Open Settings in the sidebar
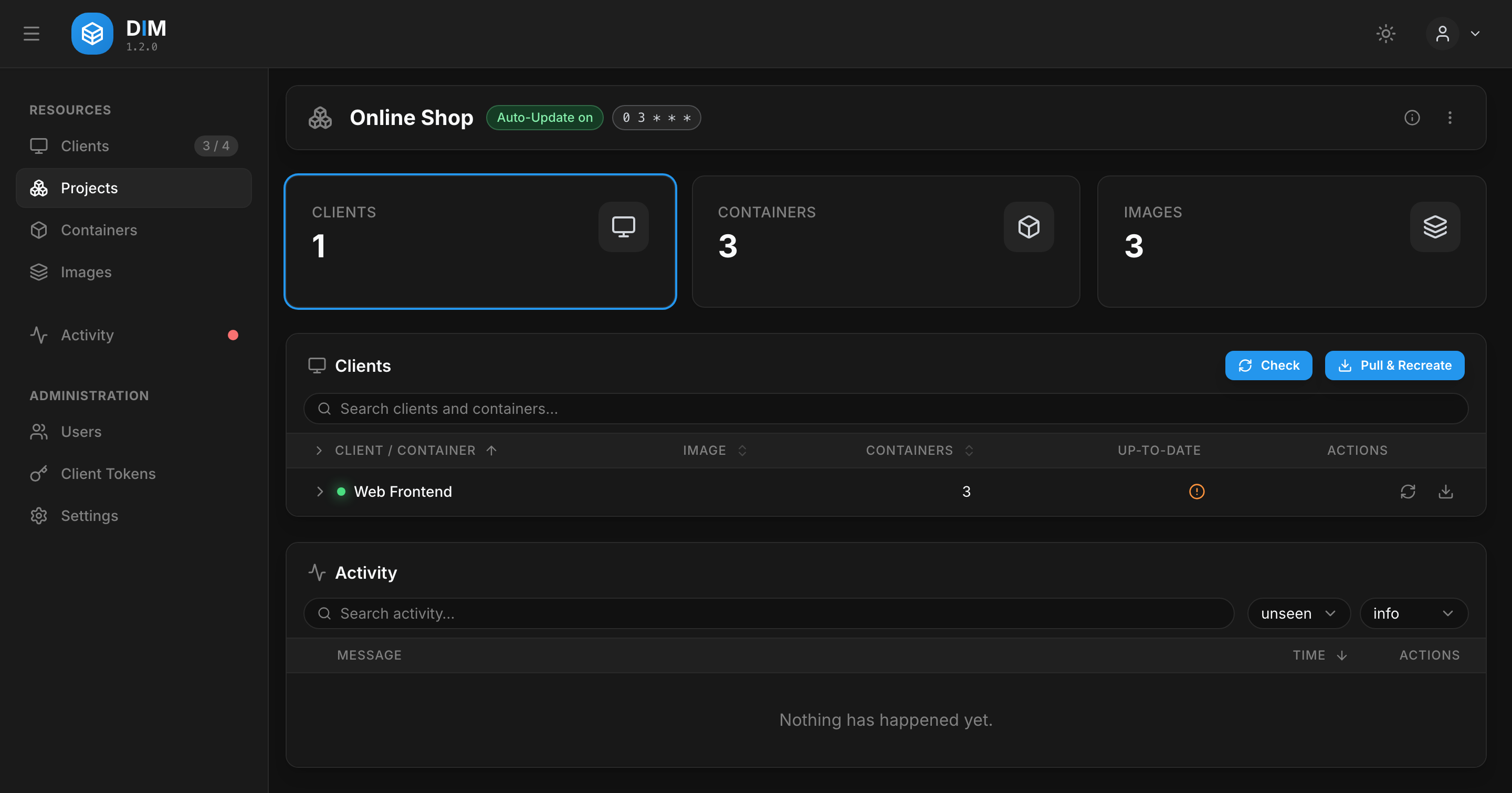The height and width of the screenshot is (793, 1512). coord(134,516)
